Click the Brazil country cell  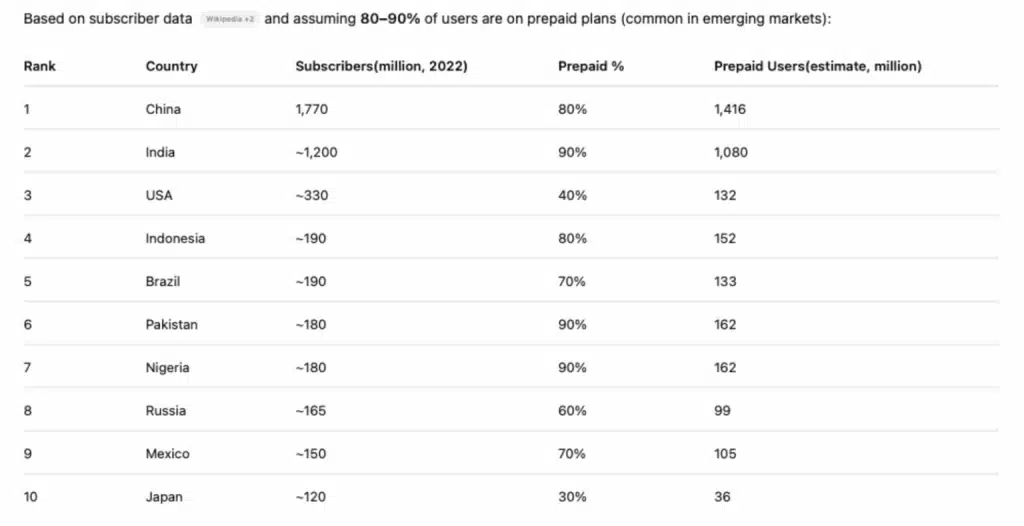point(163,282)
